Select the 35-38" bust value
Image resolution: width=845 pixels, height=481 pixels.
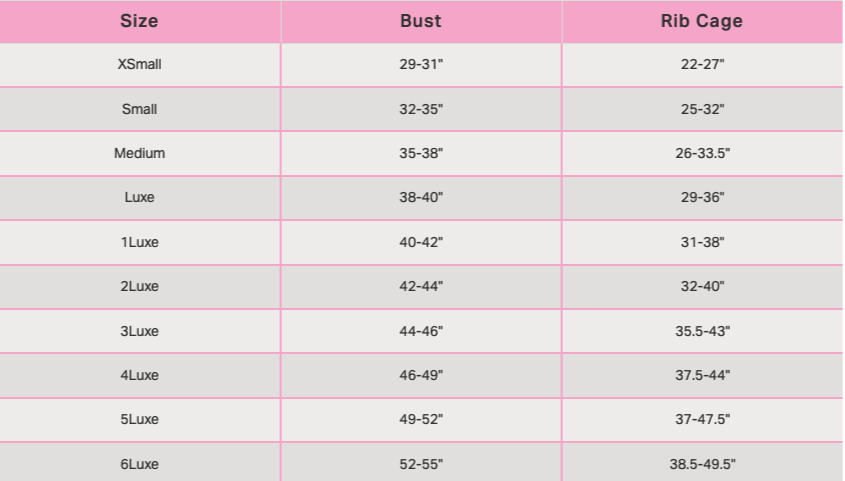tap(421, 154)
